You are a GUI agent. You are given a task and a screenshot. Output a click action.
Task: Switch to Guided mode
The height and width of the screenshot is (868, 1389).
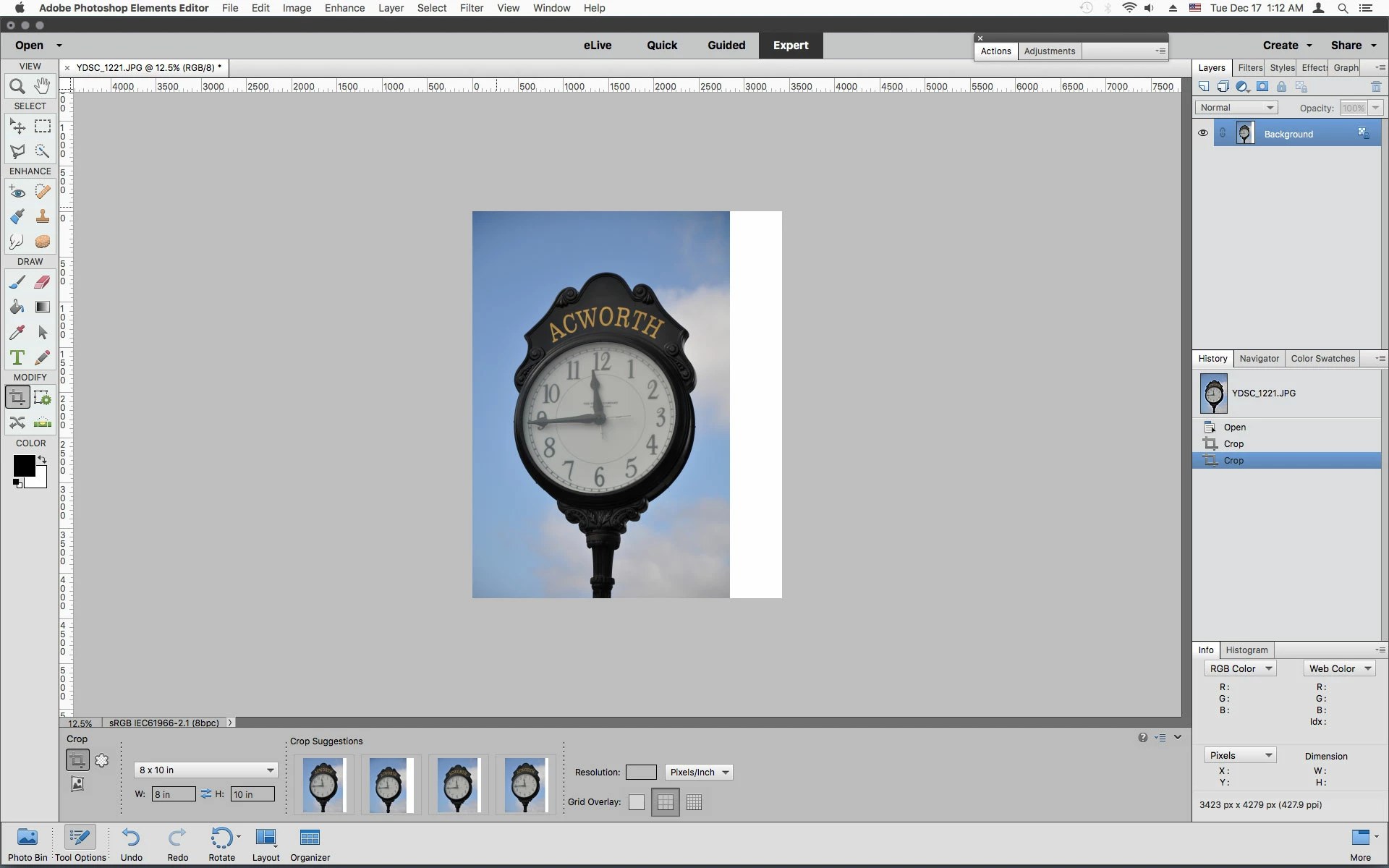pos(726,45)
